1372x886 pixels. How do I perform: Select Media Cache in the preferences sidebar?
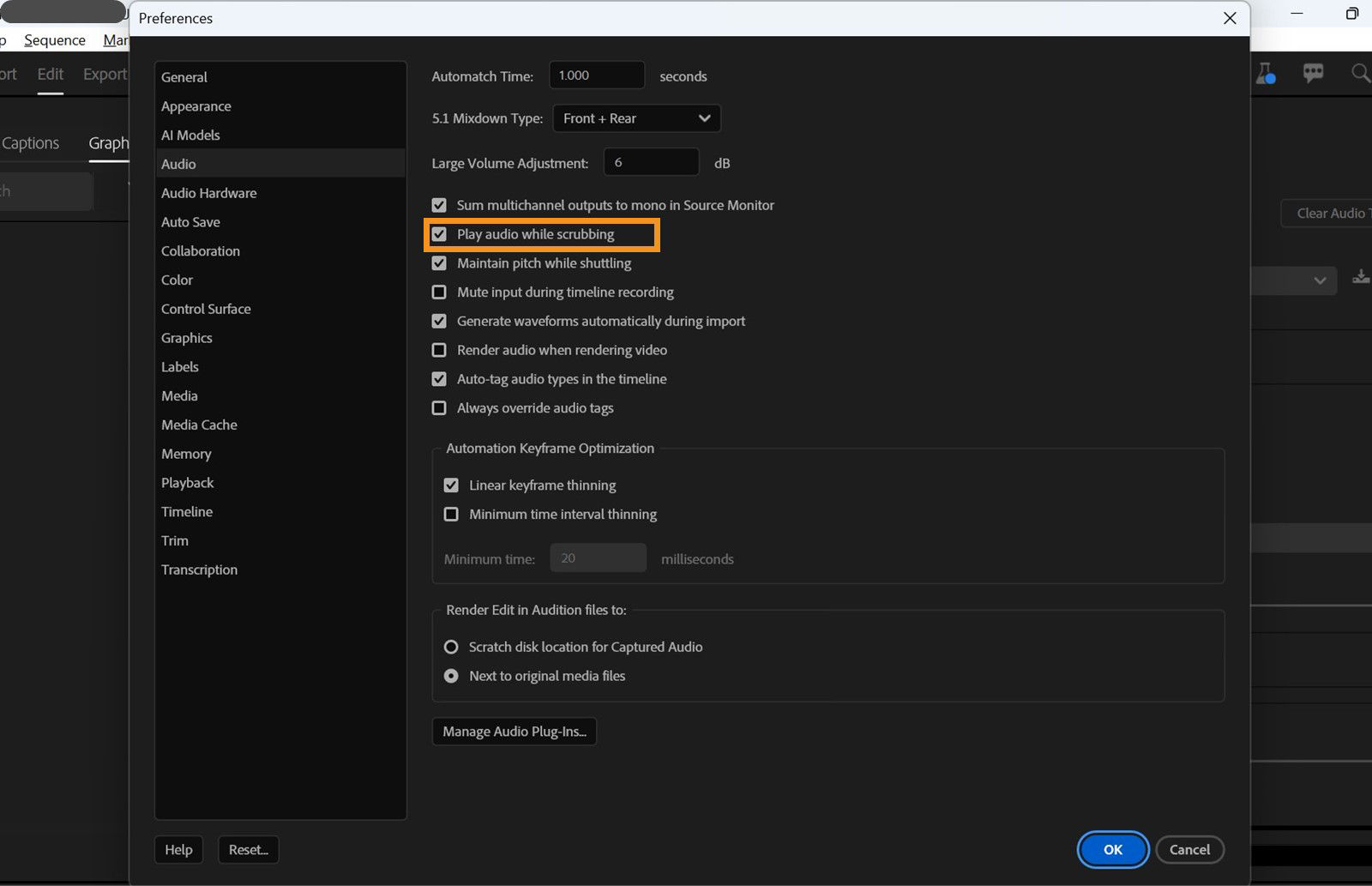tap(198, 425)
